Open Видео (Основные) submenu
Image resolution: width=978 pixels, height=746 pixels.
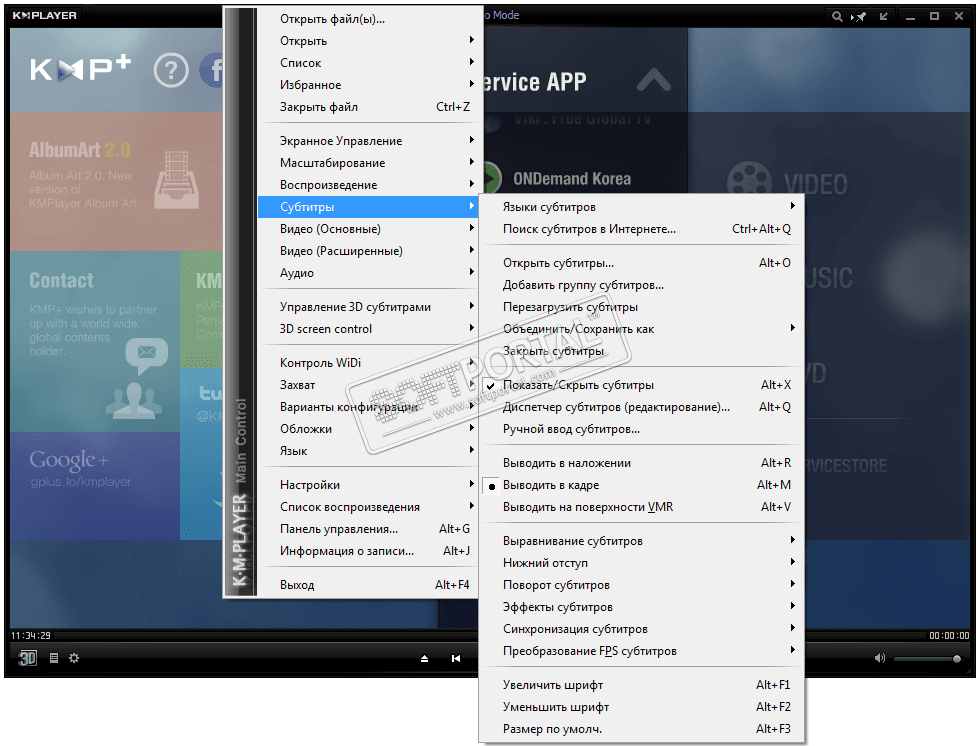click(x=367, y=229)
